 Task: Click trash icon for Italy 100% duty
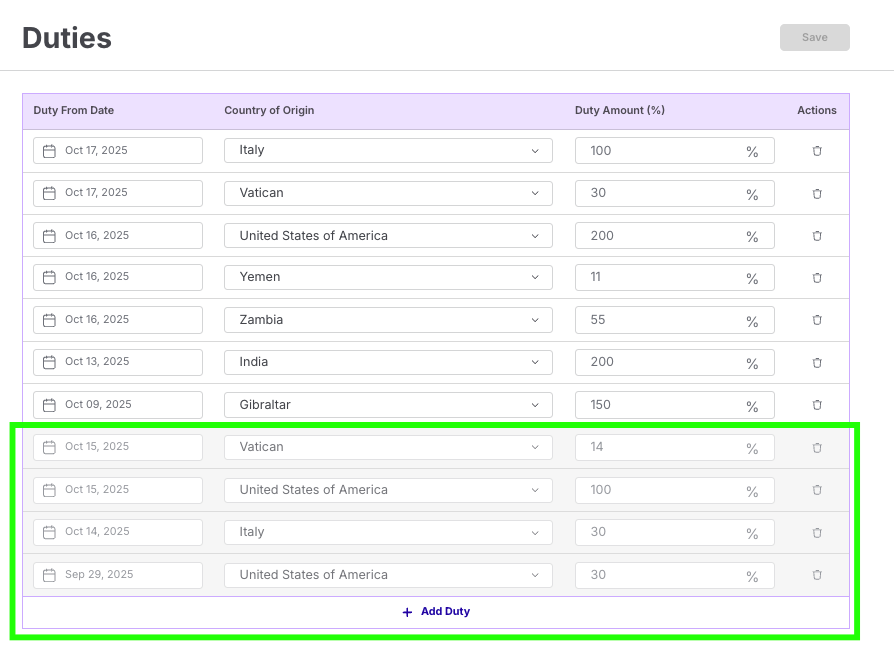(816, 151)
